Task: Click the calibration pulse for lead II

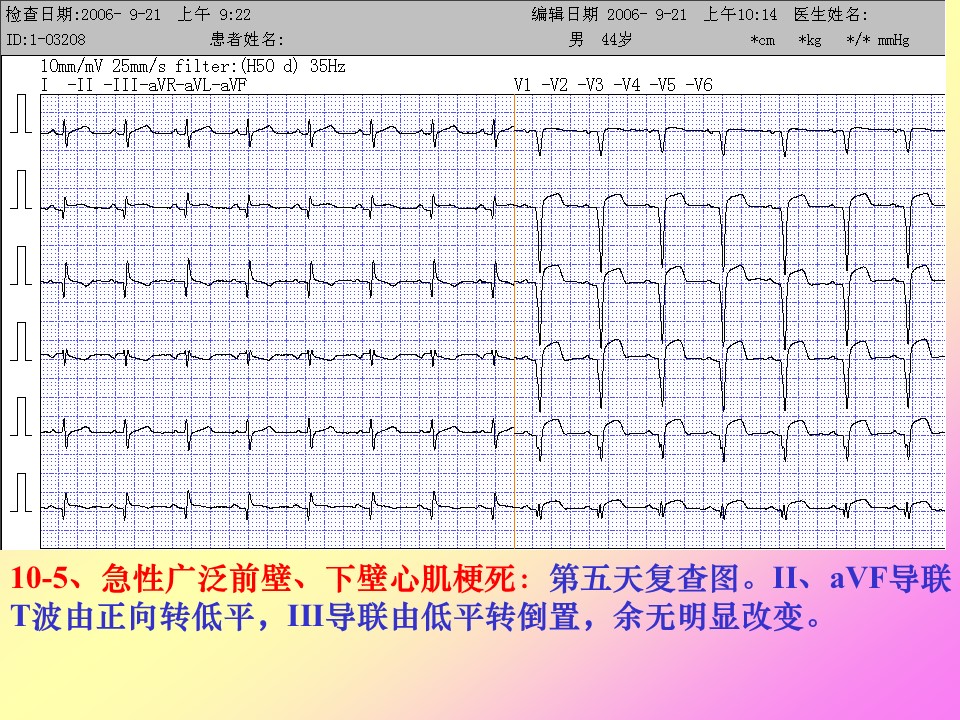Action: click(x=21, y=190)
